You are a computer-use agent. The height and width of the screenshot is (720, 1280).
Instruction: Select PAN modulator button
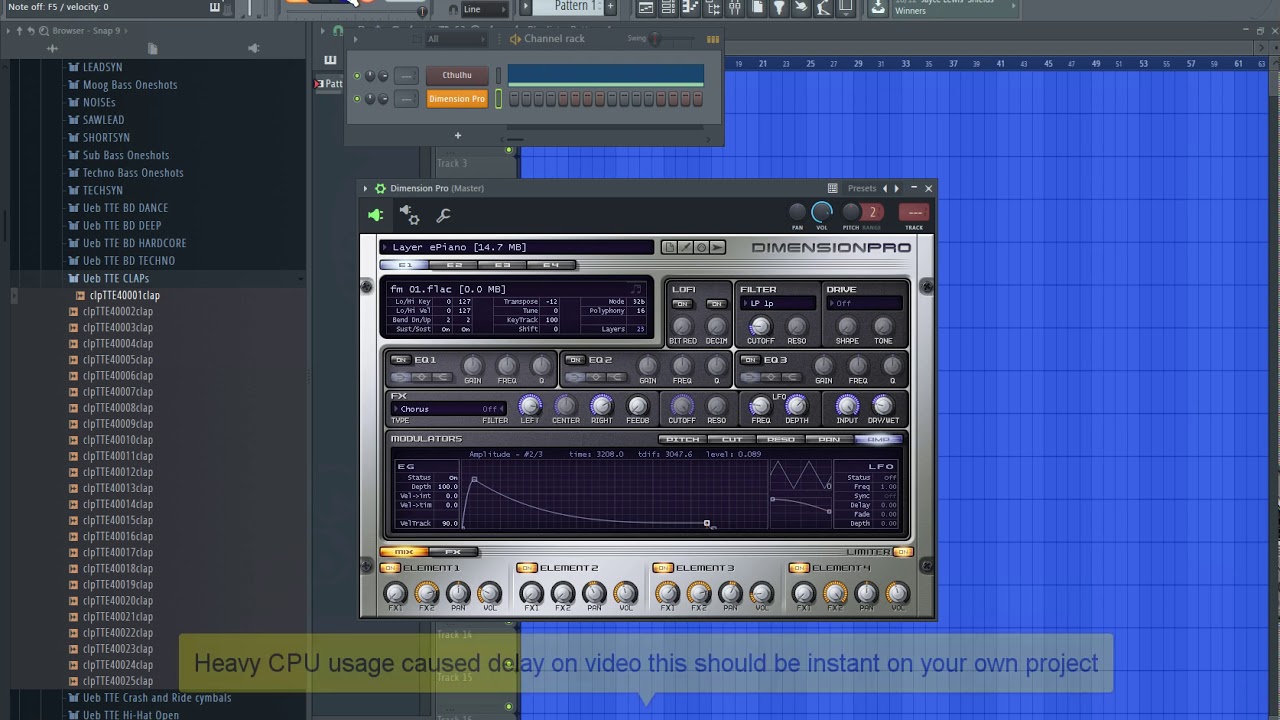(830, 439)
